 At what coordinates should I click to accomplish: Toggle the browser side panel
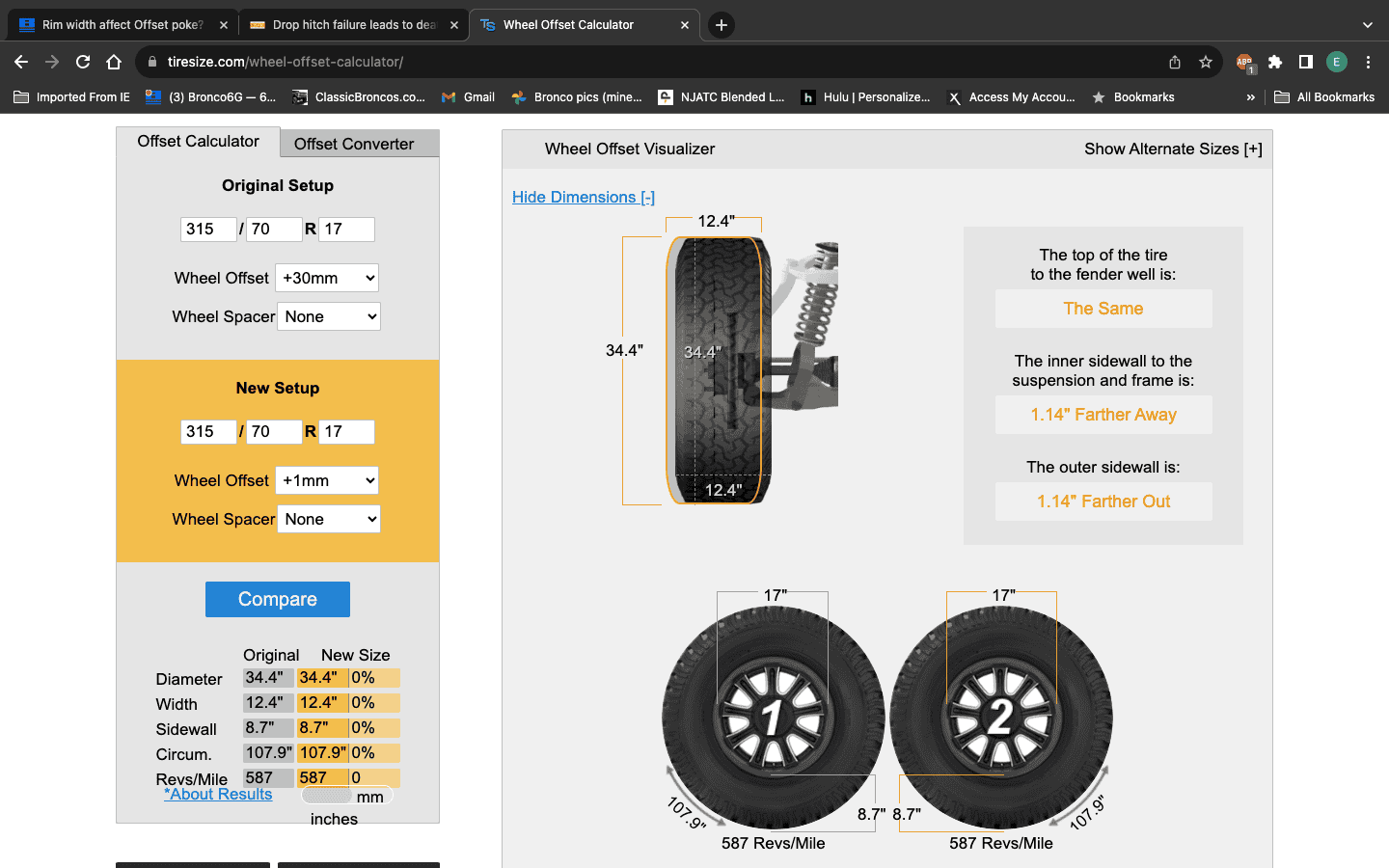tap(1306, 62)
